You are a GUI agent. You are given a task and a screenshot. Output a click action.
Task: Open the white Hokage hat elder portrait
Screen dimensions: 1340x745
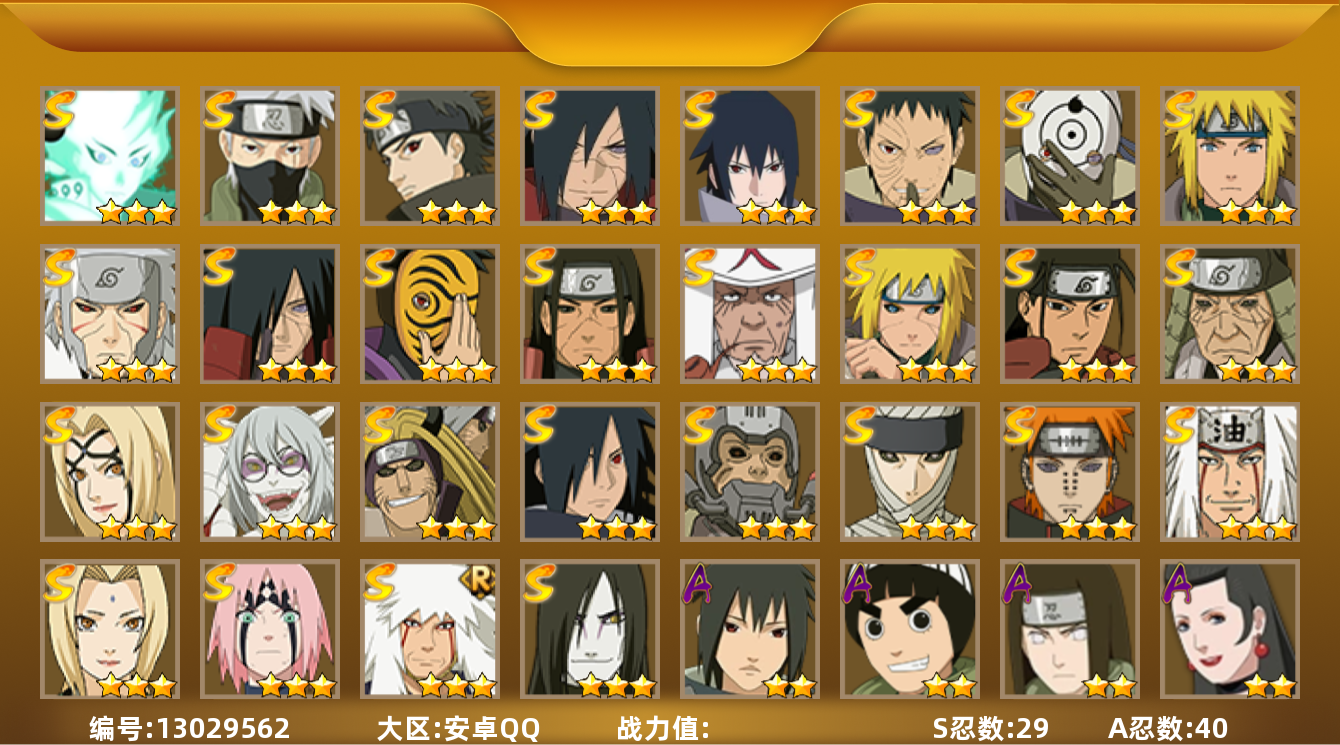[750, 314]
